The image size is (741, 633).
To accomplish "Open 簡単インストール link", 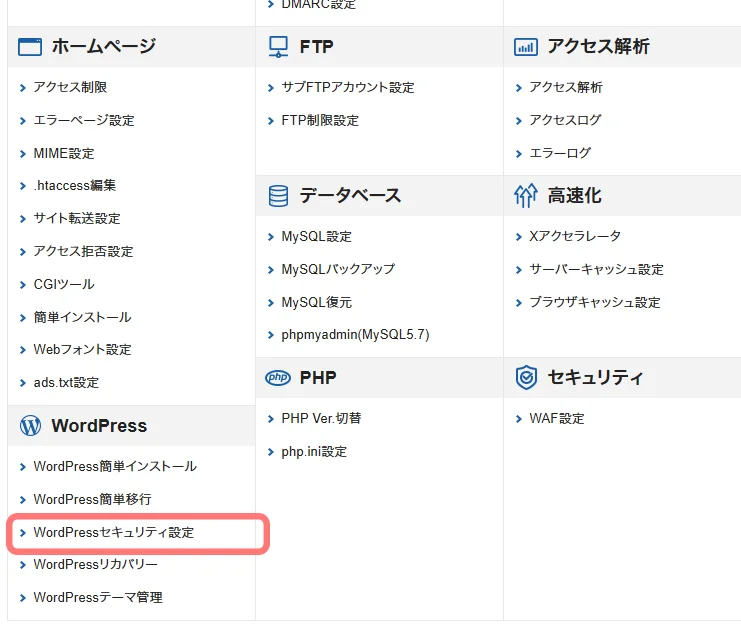I will pos(82,317).
